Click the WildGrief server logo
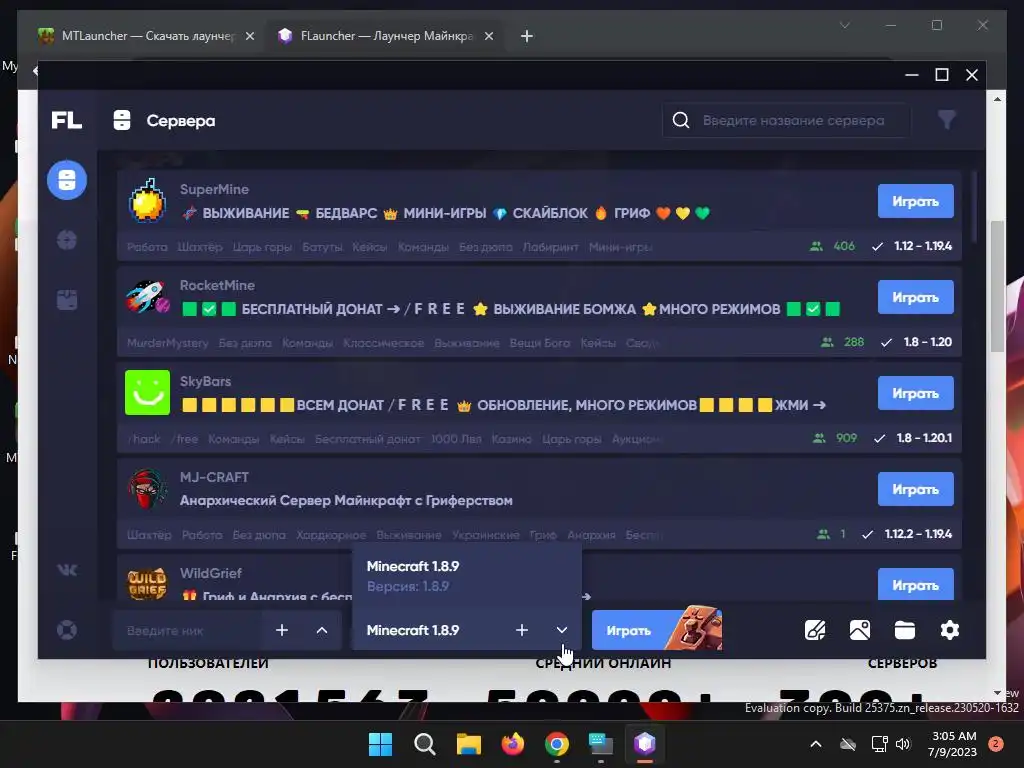 [x=148, y=583]
